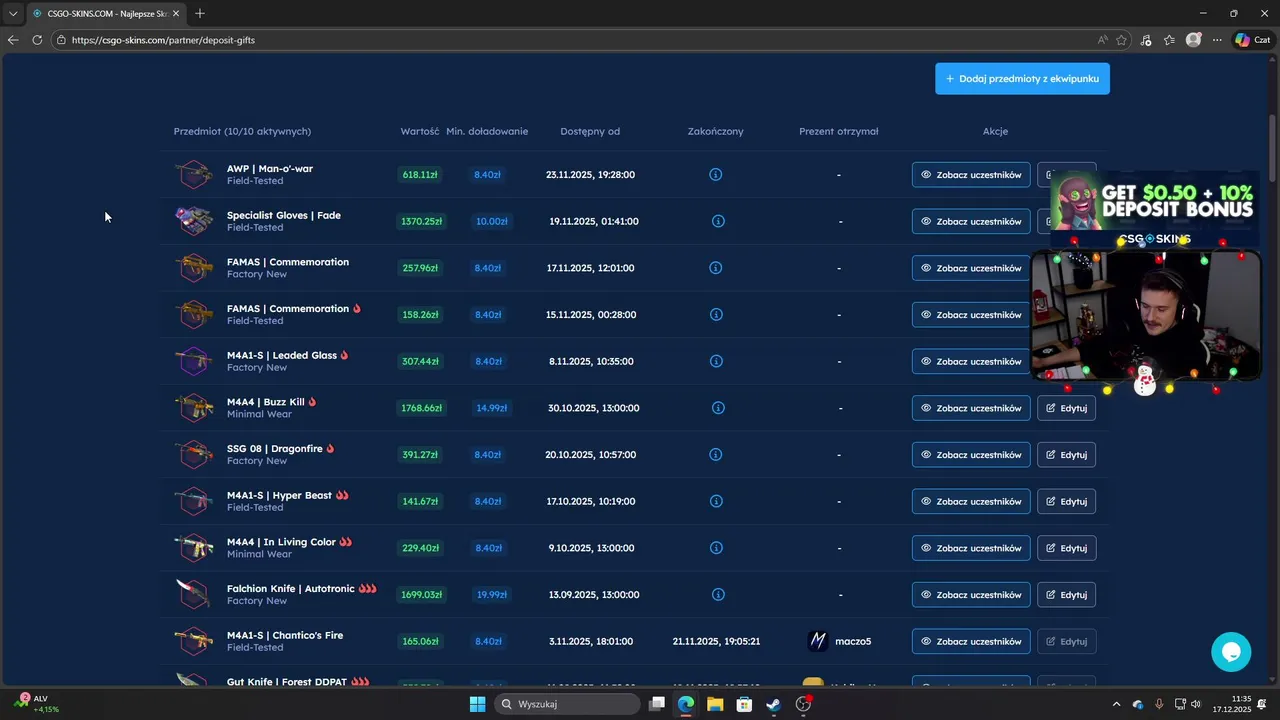Open a new browser tab
This screenshot has width=1280, height=720.
click(x=200, y=13)
